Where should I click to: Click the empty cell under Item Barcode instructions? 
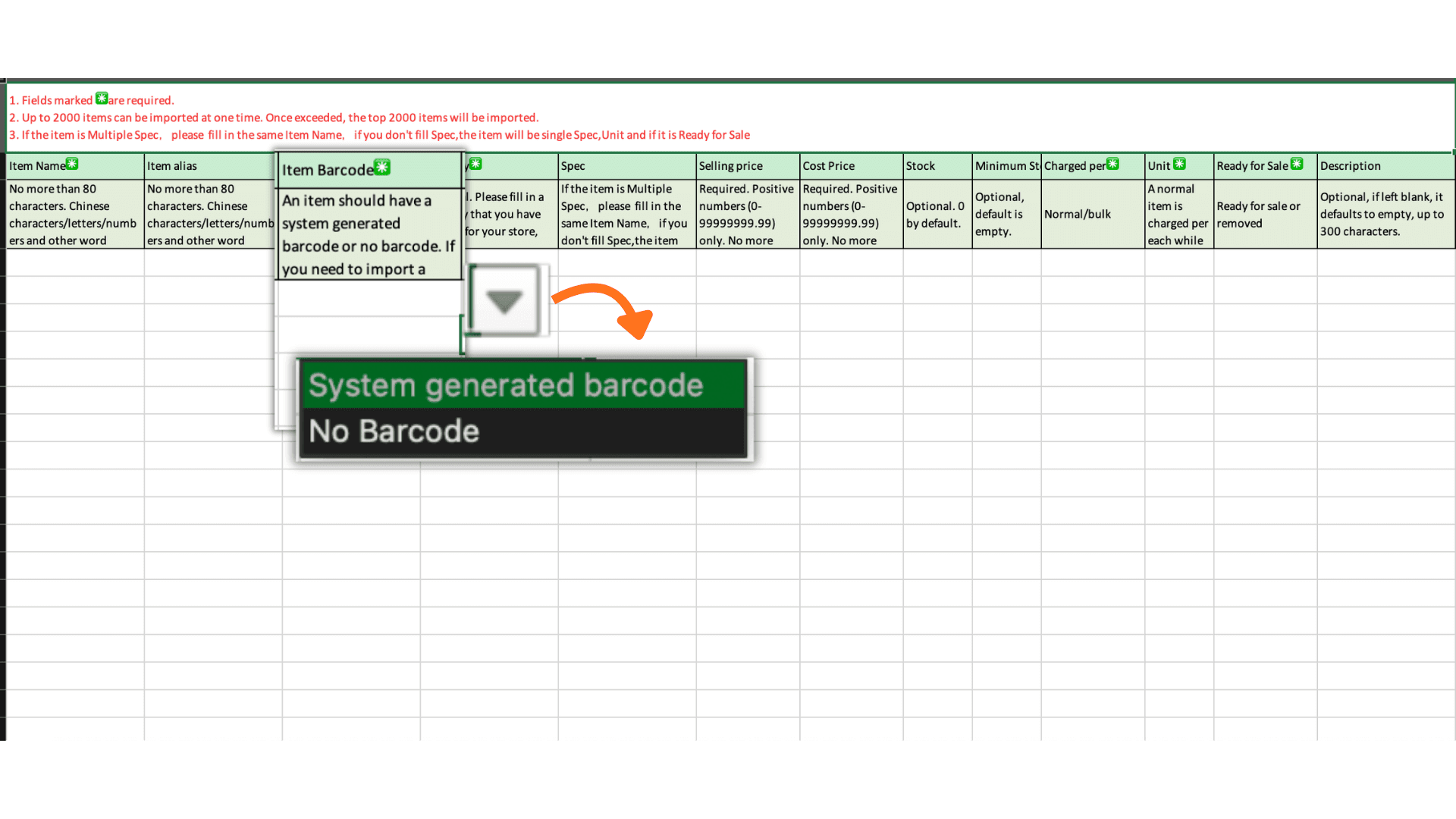pos(369,298)
